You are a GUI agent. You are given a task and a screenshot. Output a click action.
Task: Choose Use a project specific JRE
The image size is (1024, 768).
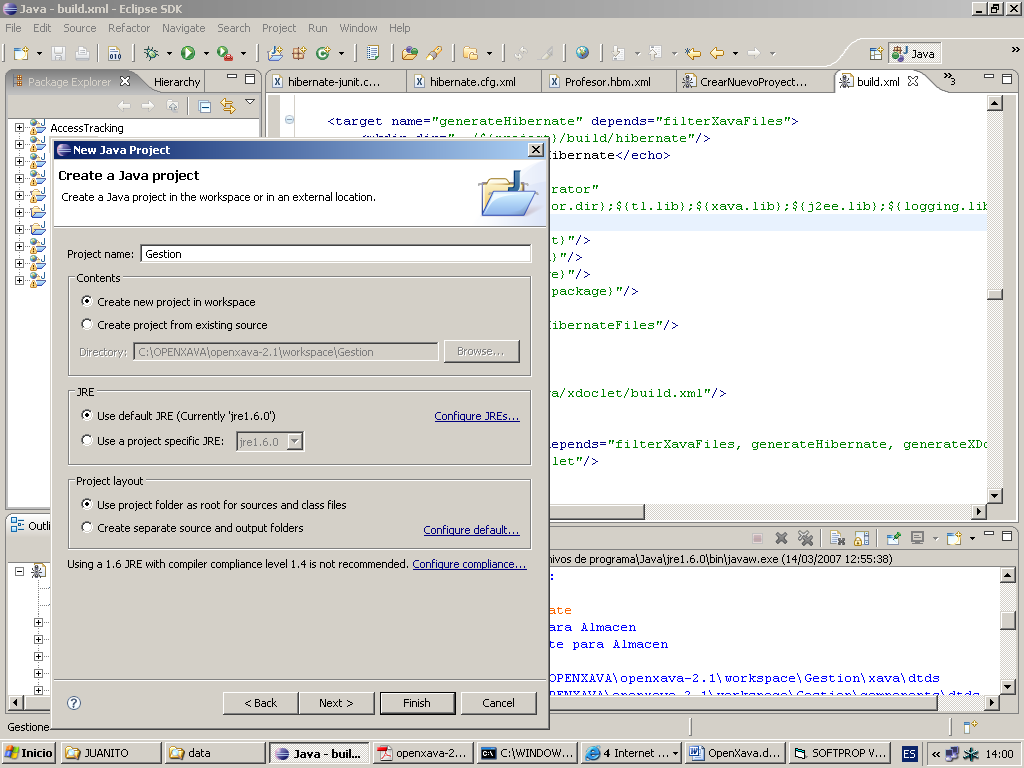[x=87, y=440]
